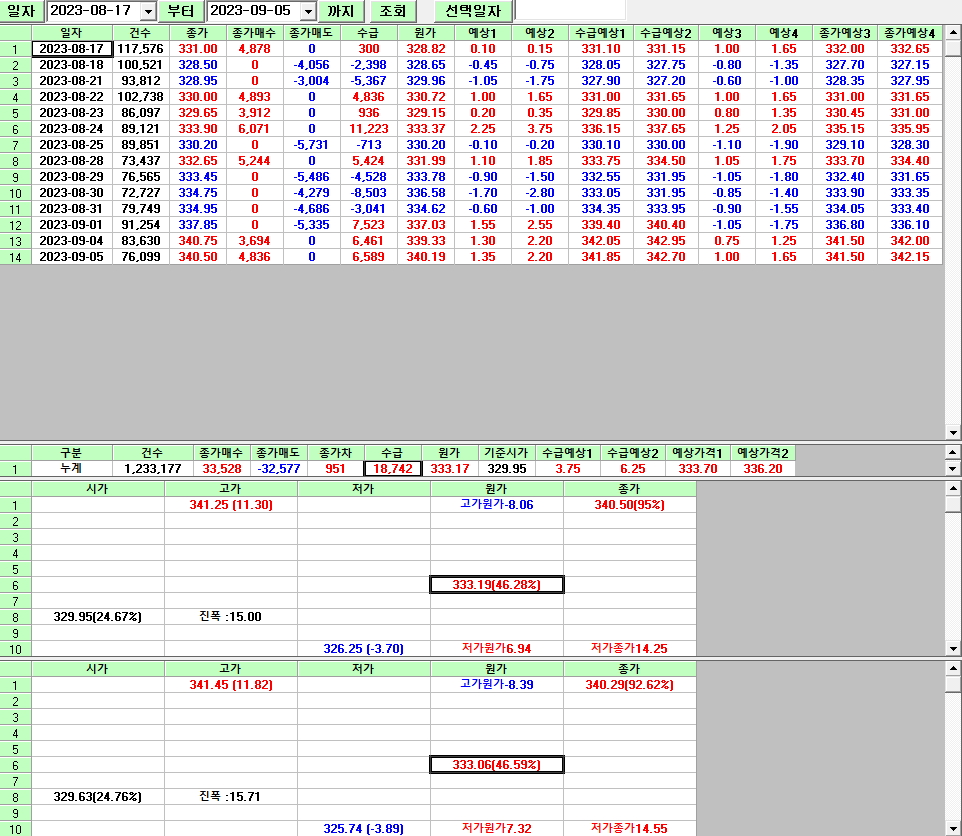Click the top data grid's scroll-down arrow
962x836 pixels.
click(953, 433)
